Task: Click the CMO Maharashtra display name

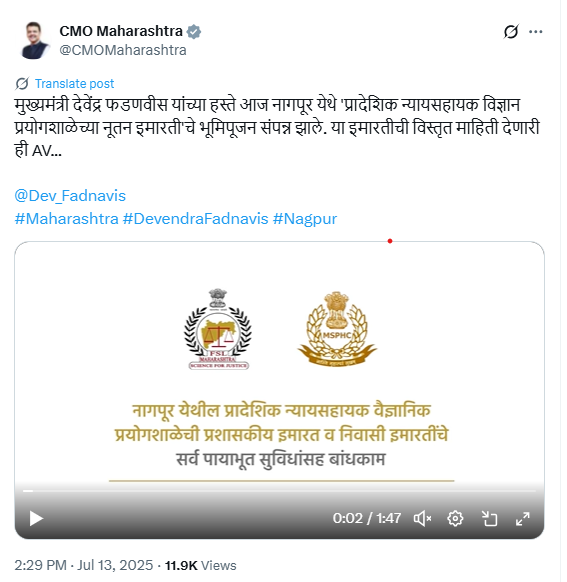Action: click(121, 31)
